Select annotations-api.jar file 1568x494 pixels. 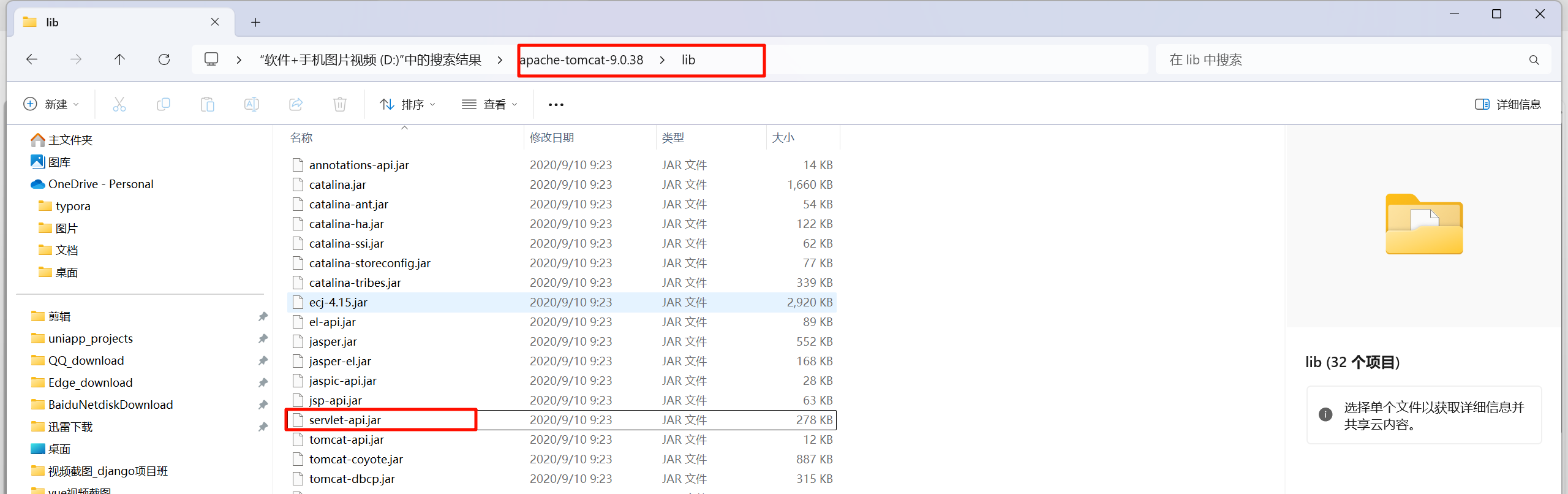[562, 165]
